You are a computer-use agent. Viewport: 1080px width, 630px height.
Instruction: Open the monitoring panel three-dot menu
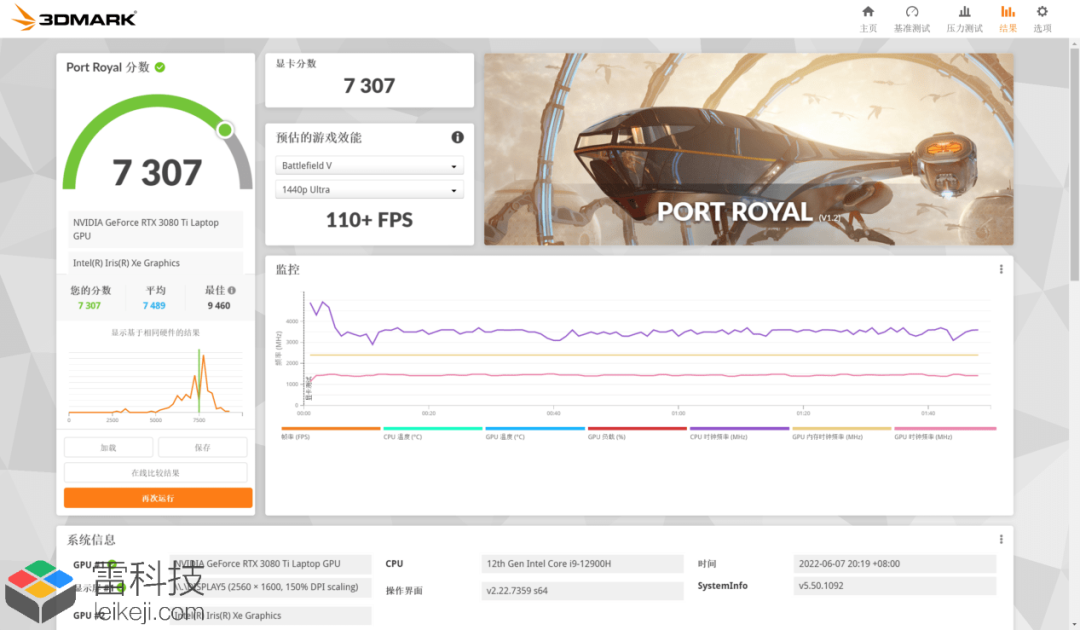[x=1001, y=269]
